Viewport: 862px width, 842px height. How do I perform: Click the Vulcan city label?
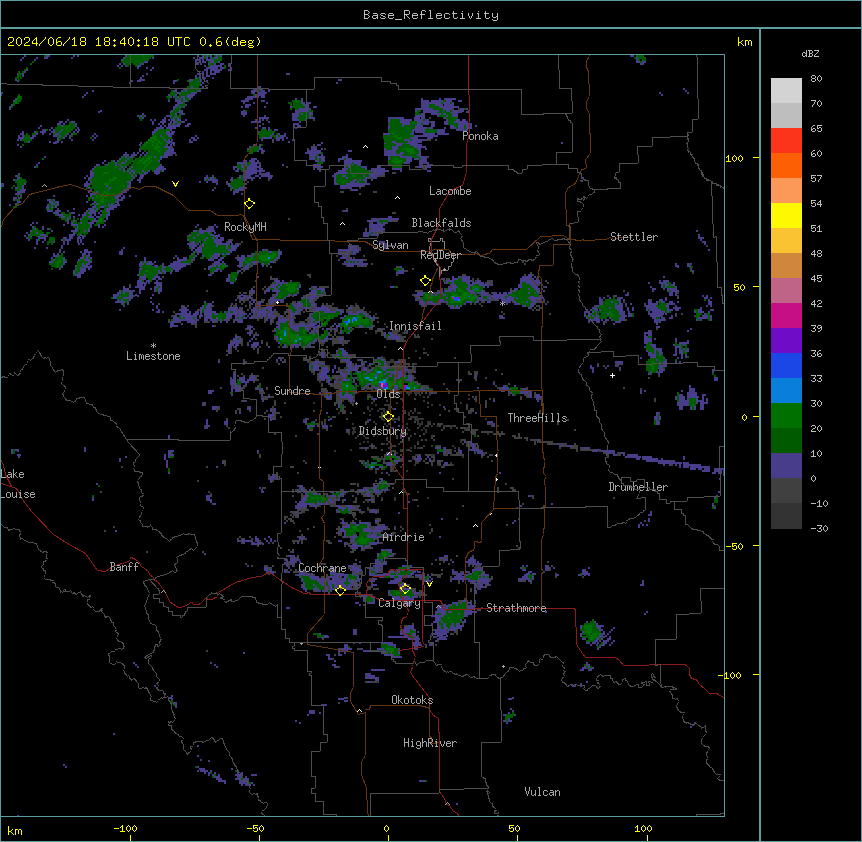tap(543, 792)
